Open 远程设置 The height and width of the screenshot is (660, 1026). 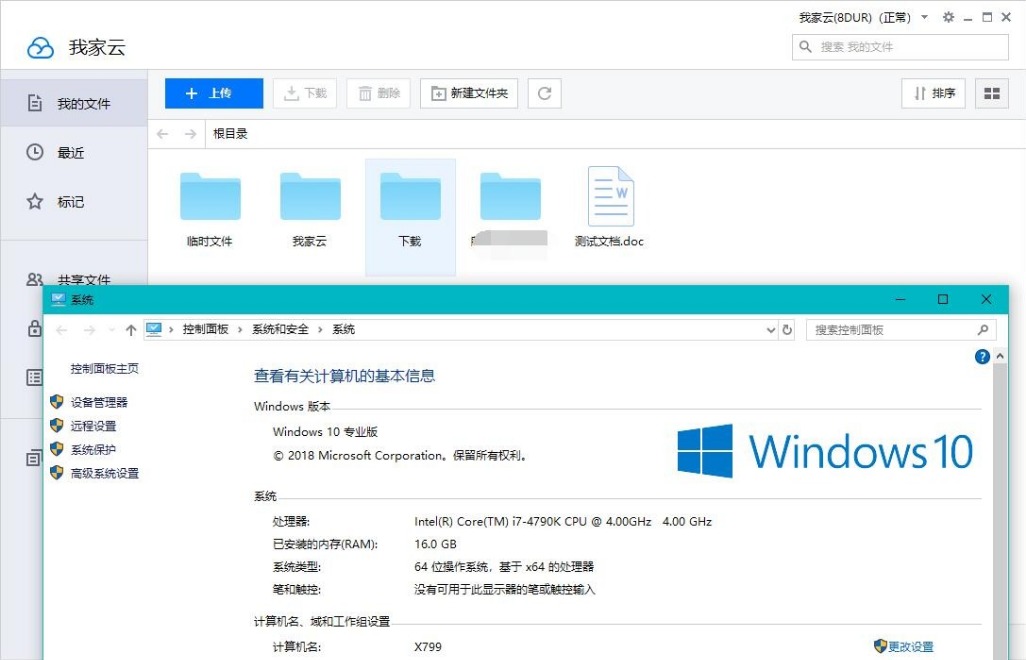tap(94, 426)
